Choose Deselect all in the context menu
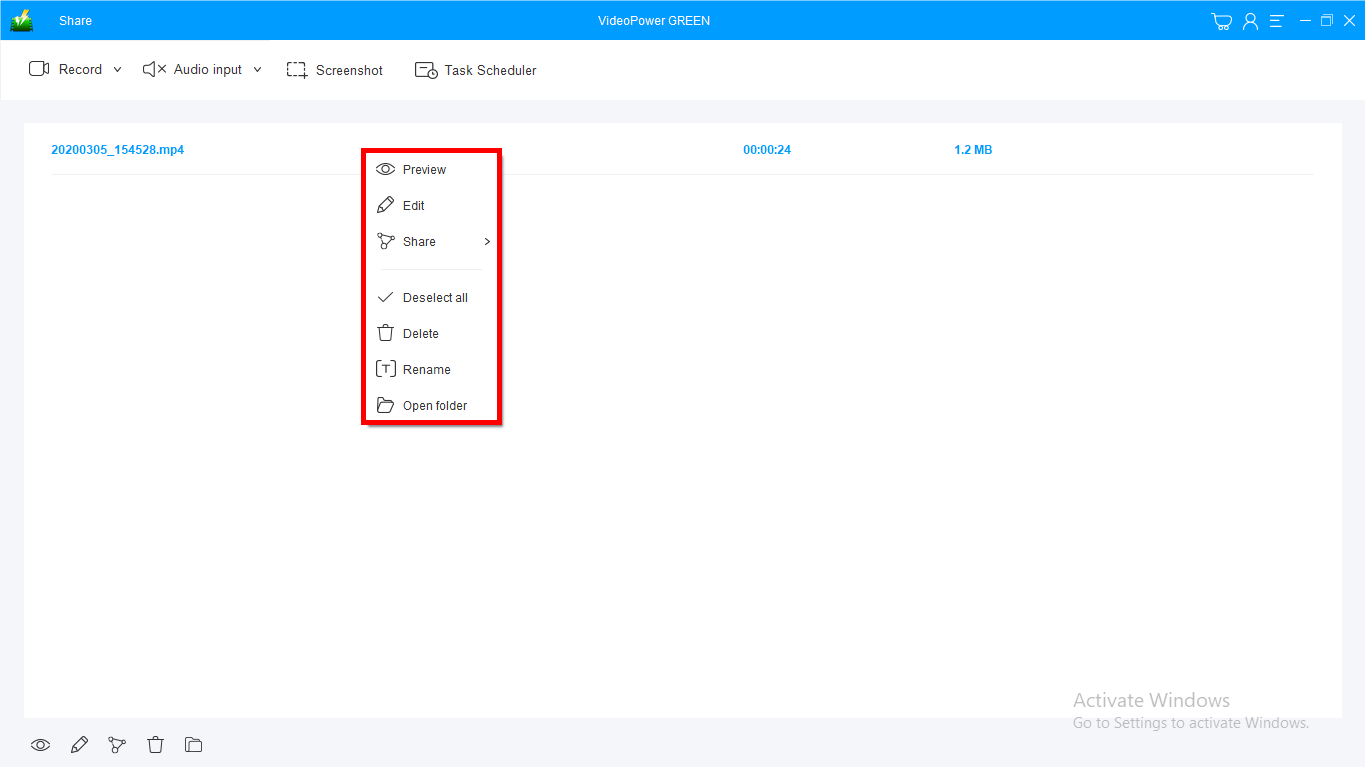The width and height of the screenshot is (1365, 767). [434, 298]
